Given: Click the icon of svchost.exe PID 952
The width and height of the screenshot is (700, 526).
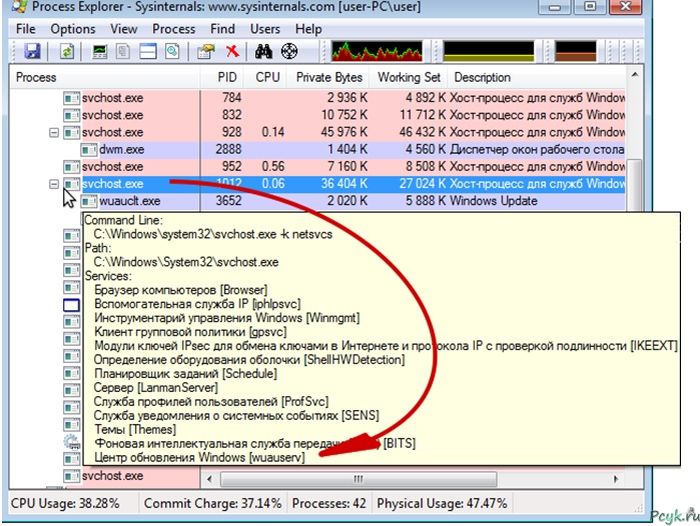Looking at the screenshot, I should pyautogui.click(x=71, y=167).
